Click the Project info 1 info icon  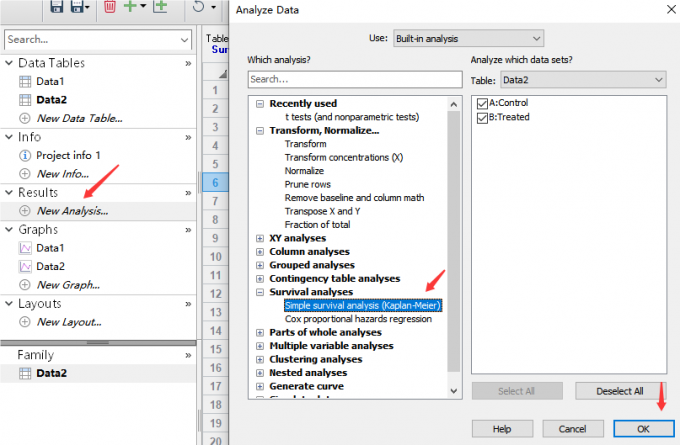click(x=25, y=155)
